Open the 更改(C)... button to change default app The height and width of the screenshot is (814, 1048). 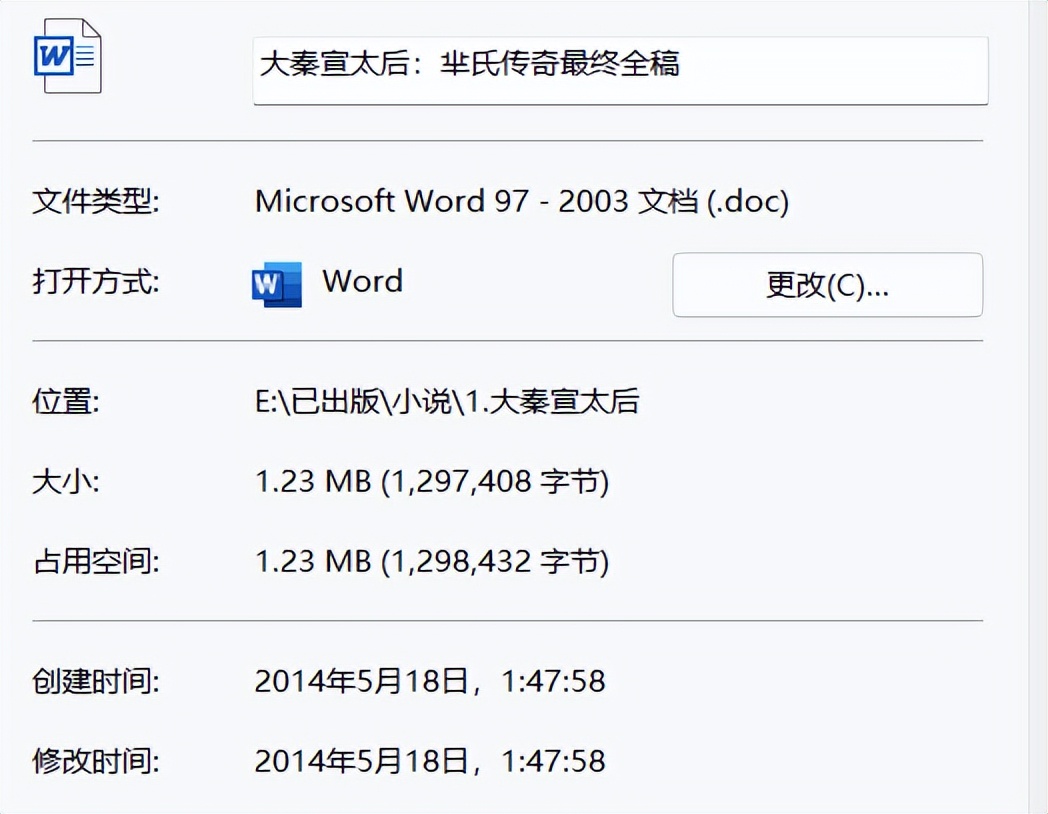(x=828, y=285)
